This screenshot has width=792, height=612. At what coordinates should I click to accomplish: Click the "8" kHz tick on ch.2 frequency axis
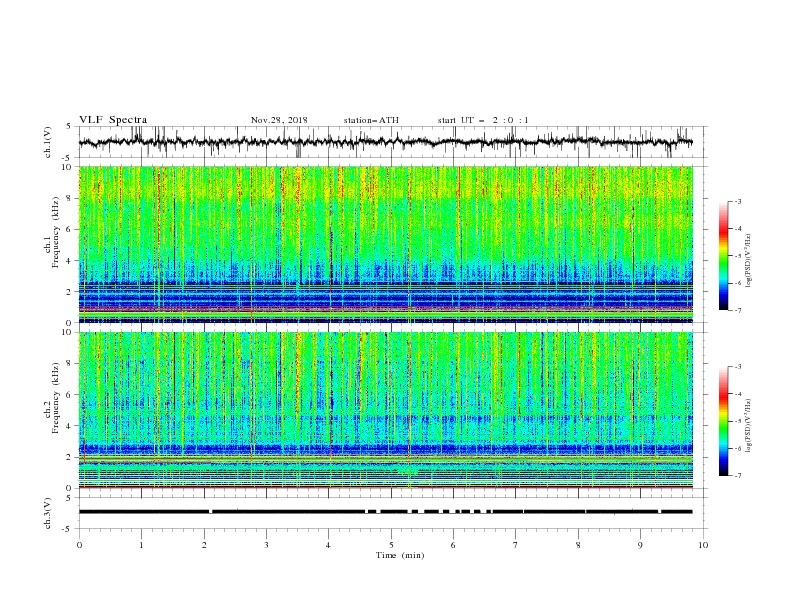69,364
